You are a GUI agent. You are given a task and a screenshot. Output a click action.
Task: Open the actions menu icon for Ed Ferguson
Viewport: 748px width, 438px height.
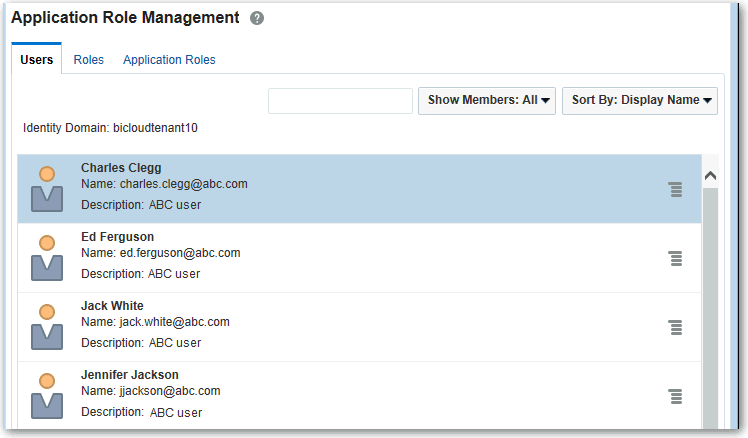point(675,259)
